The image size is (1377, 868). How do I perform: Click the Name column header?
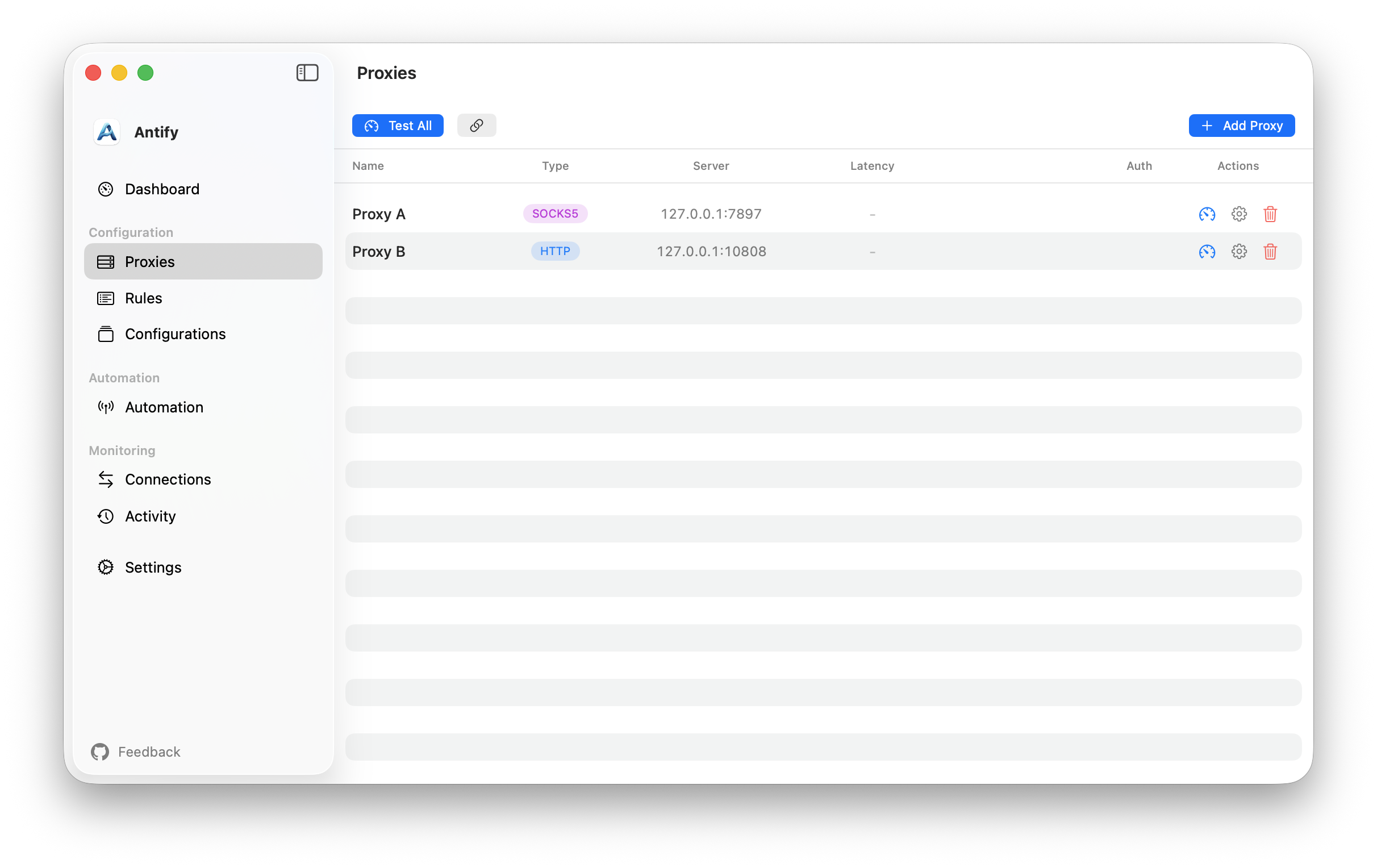pyautogui.click(x=368, y=166)
